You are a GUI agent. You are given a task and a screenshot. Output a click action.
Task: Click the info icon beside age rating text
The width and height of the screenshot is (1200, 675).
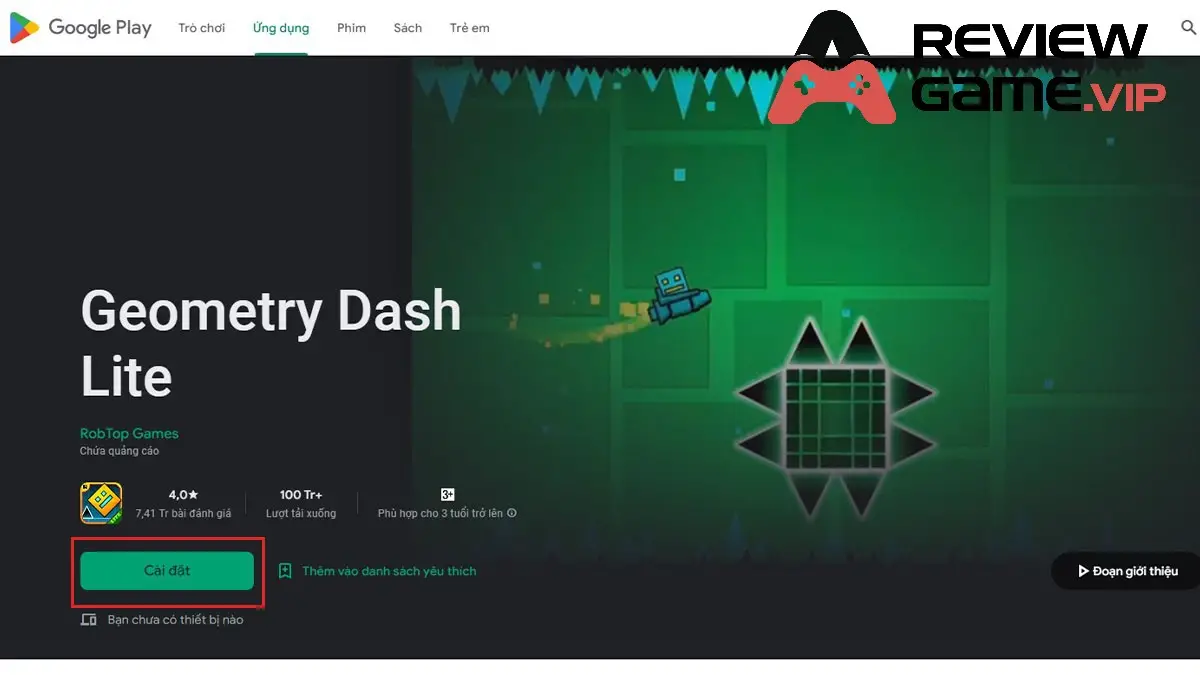click(x=512, y=513)
